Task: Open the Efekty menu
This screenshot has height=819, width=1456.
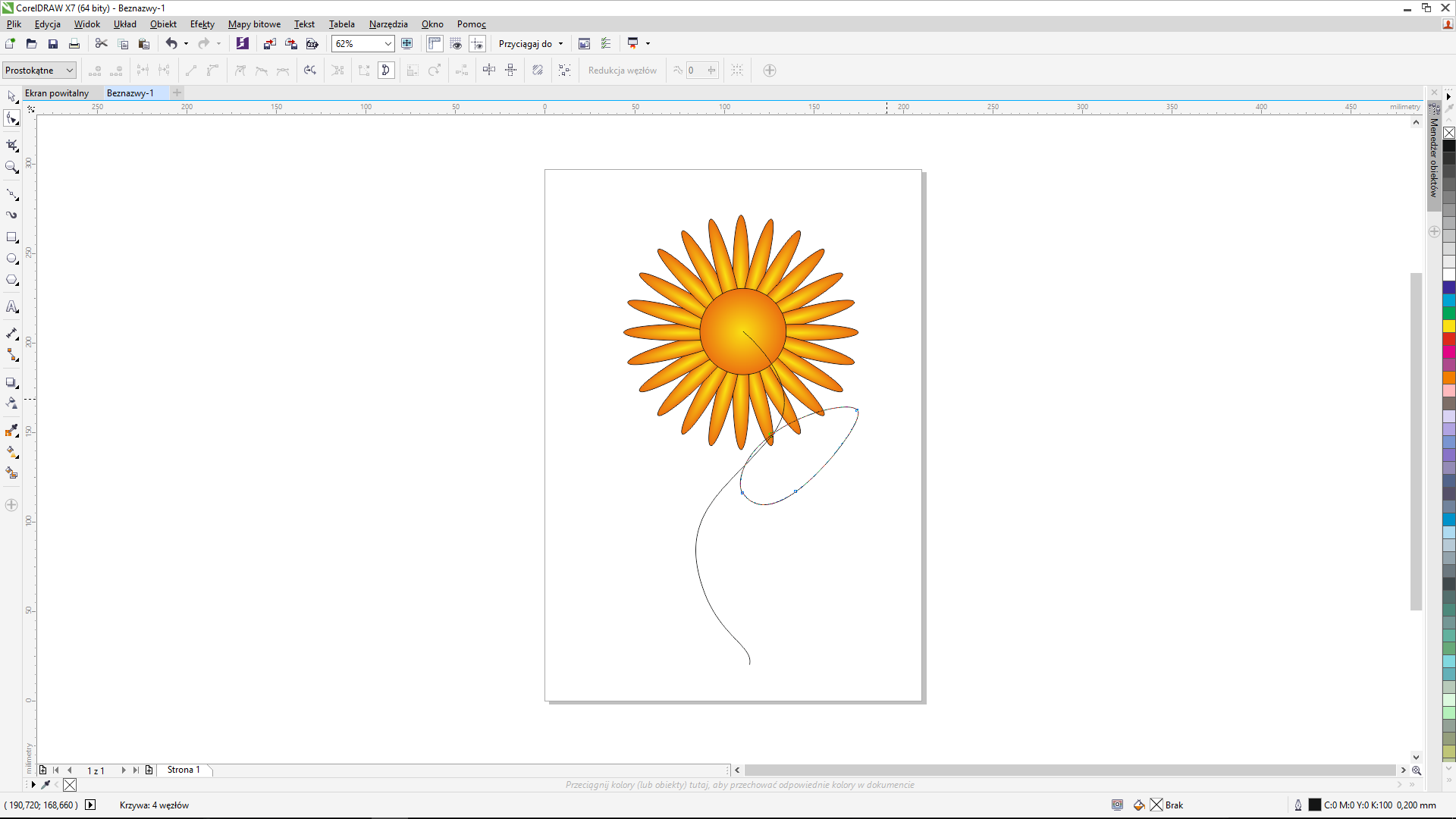Action: coord(202,24)
